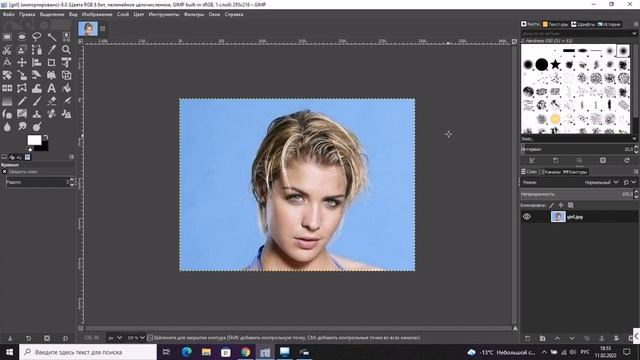Image resolution: width=640 pixels, height=360 pixels.
Task: Select the Rectangle Select tool
Action: 7,37
